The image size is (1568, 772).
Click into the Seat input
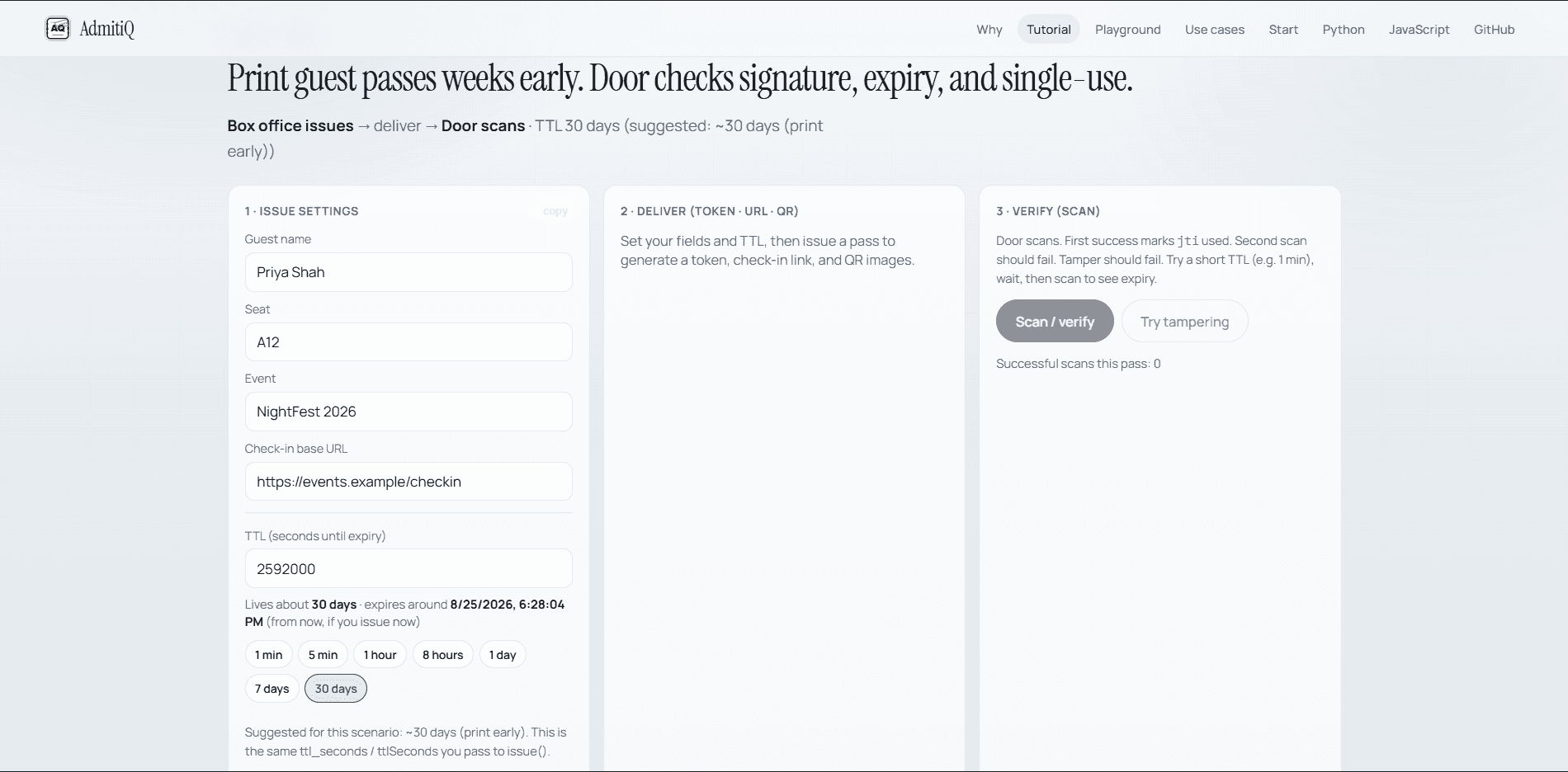pos(409,342)
